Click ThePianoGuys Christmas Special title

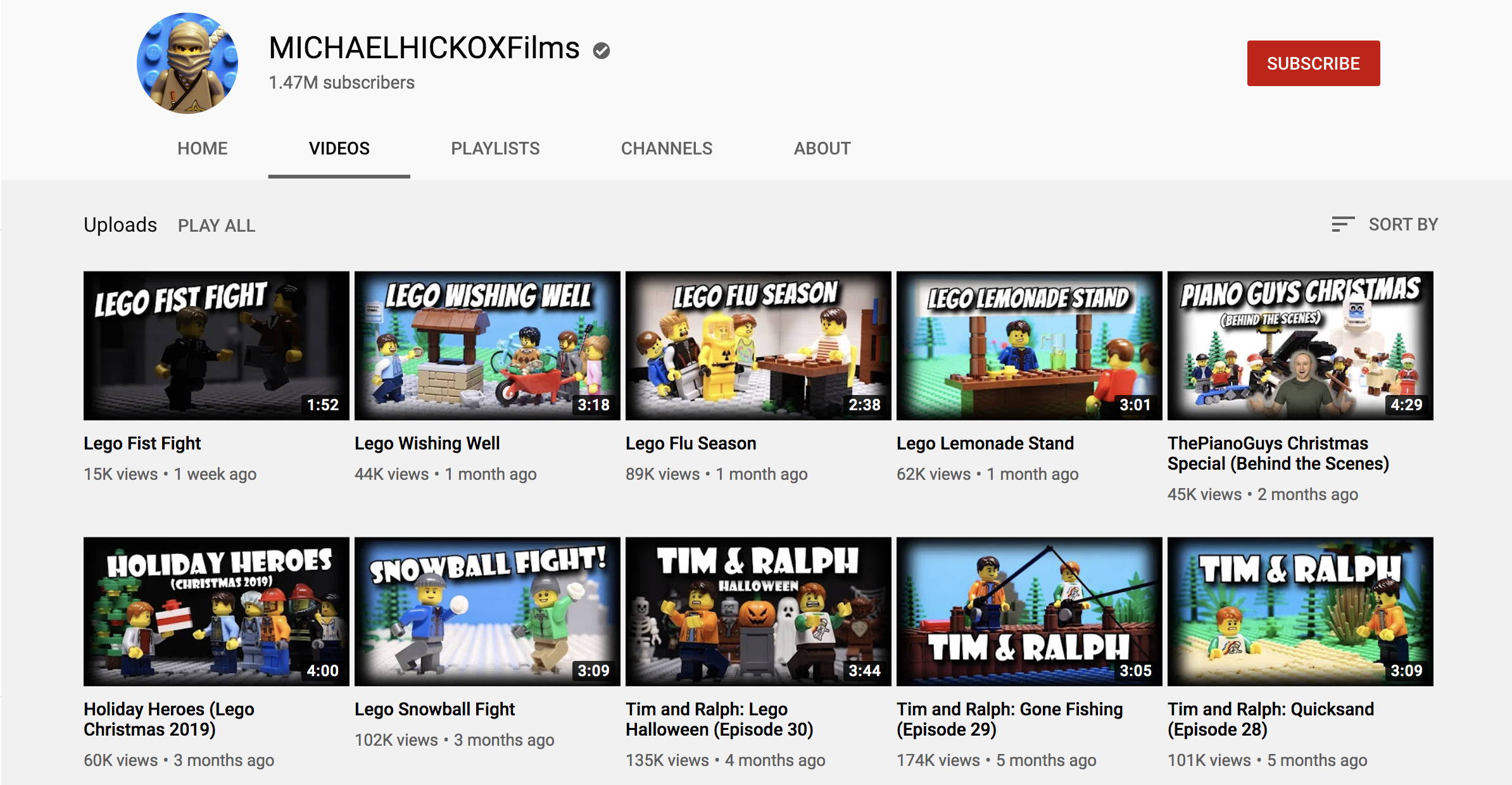[1278, 453]
